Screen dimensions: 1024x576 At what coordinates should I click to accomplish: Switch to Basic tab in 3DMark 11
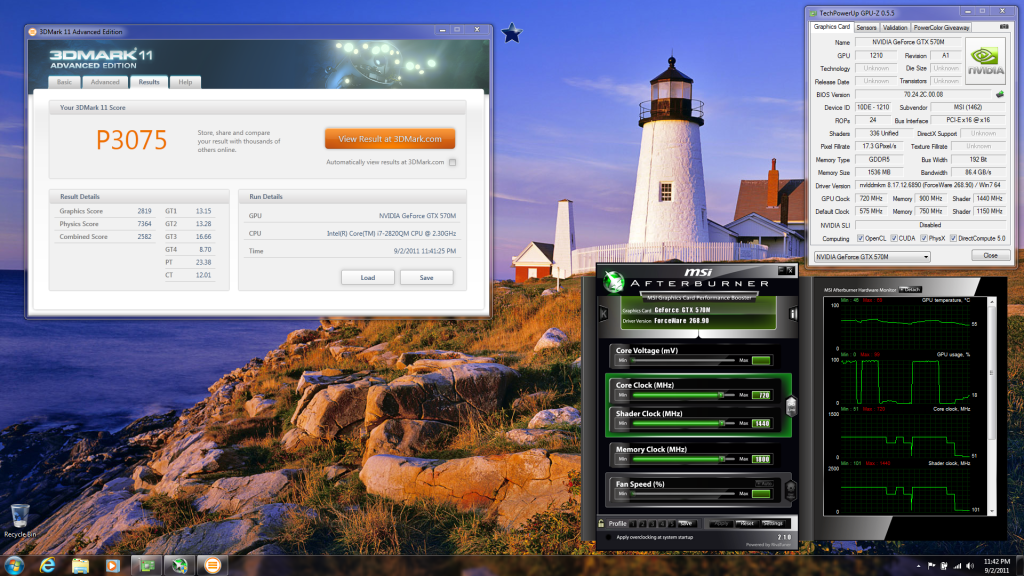(x=64, y=82)
